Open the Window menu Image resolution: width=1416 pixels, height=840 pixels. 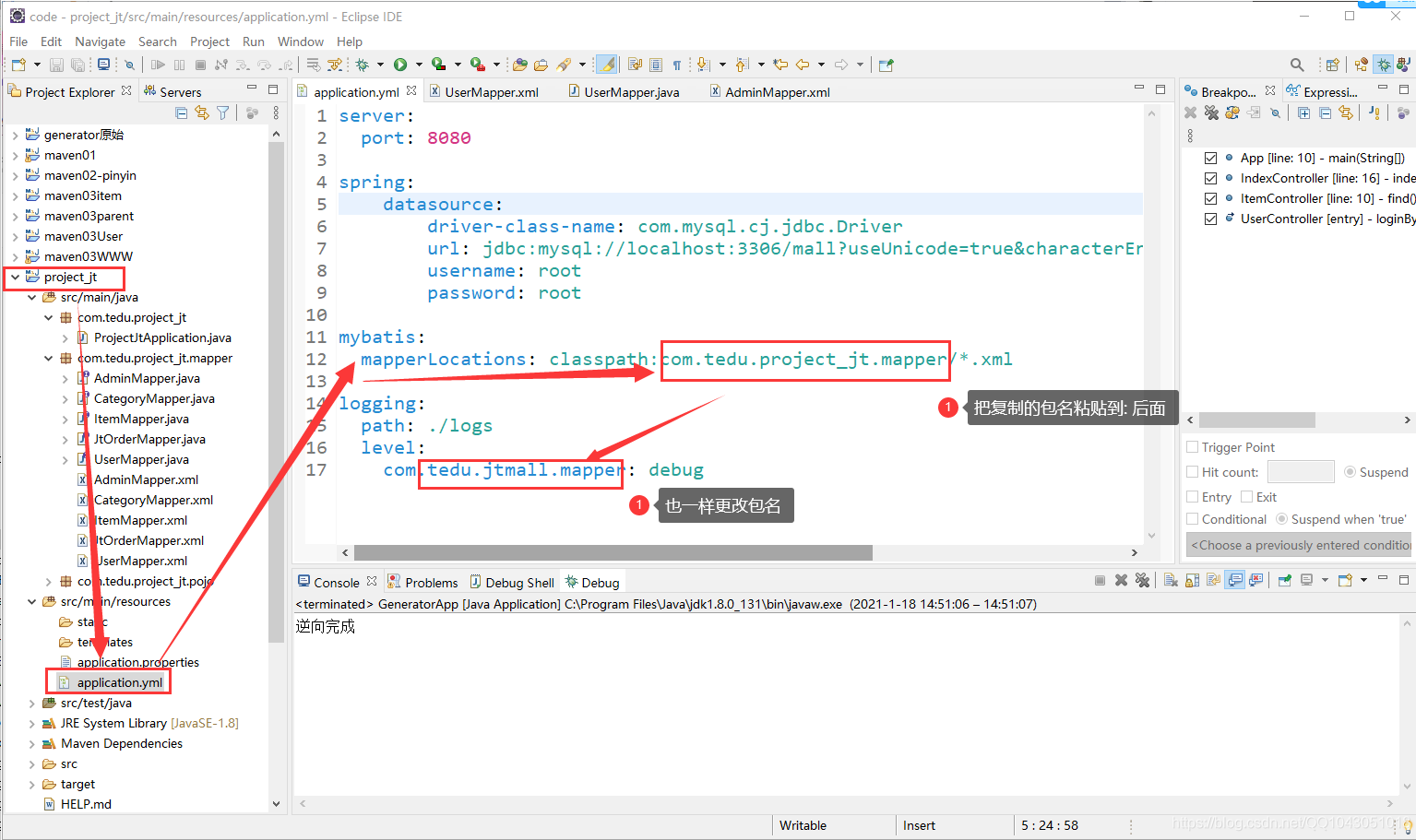coord(300,41)
